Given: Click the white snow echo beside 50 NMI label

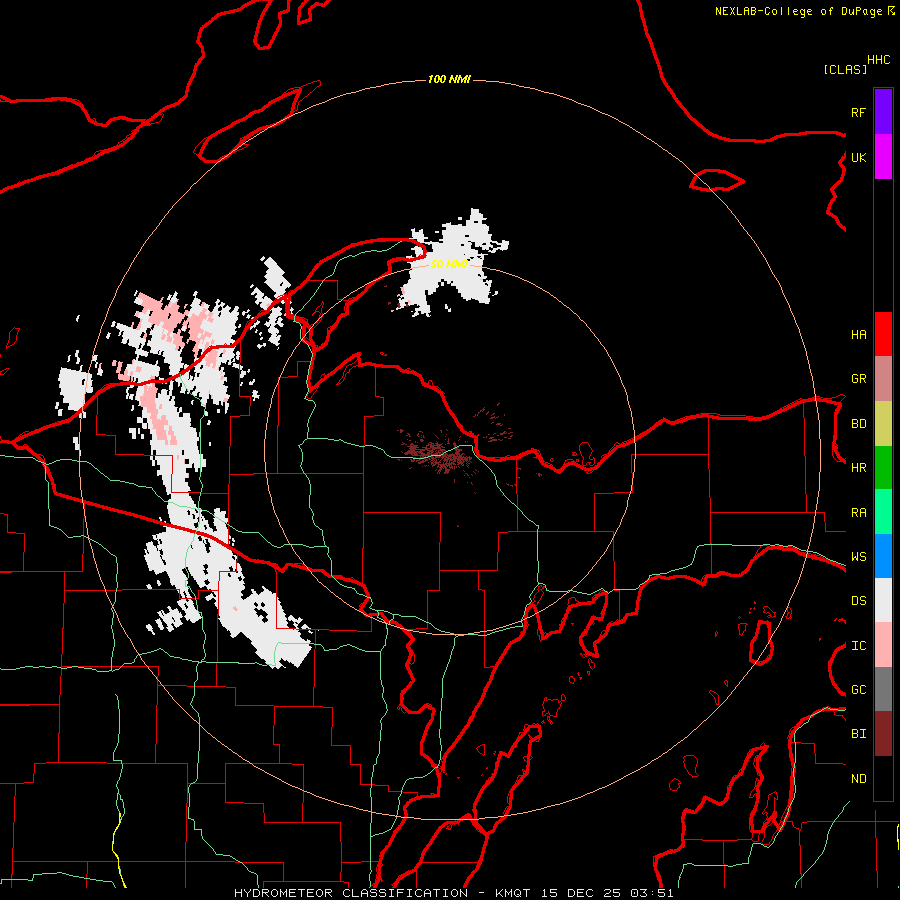Looking at the screenshot, I should point(453,264).
